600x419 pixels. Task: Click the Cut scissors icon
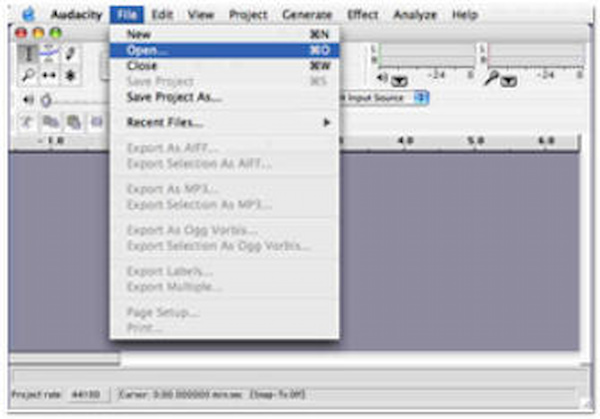28,122
